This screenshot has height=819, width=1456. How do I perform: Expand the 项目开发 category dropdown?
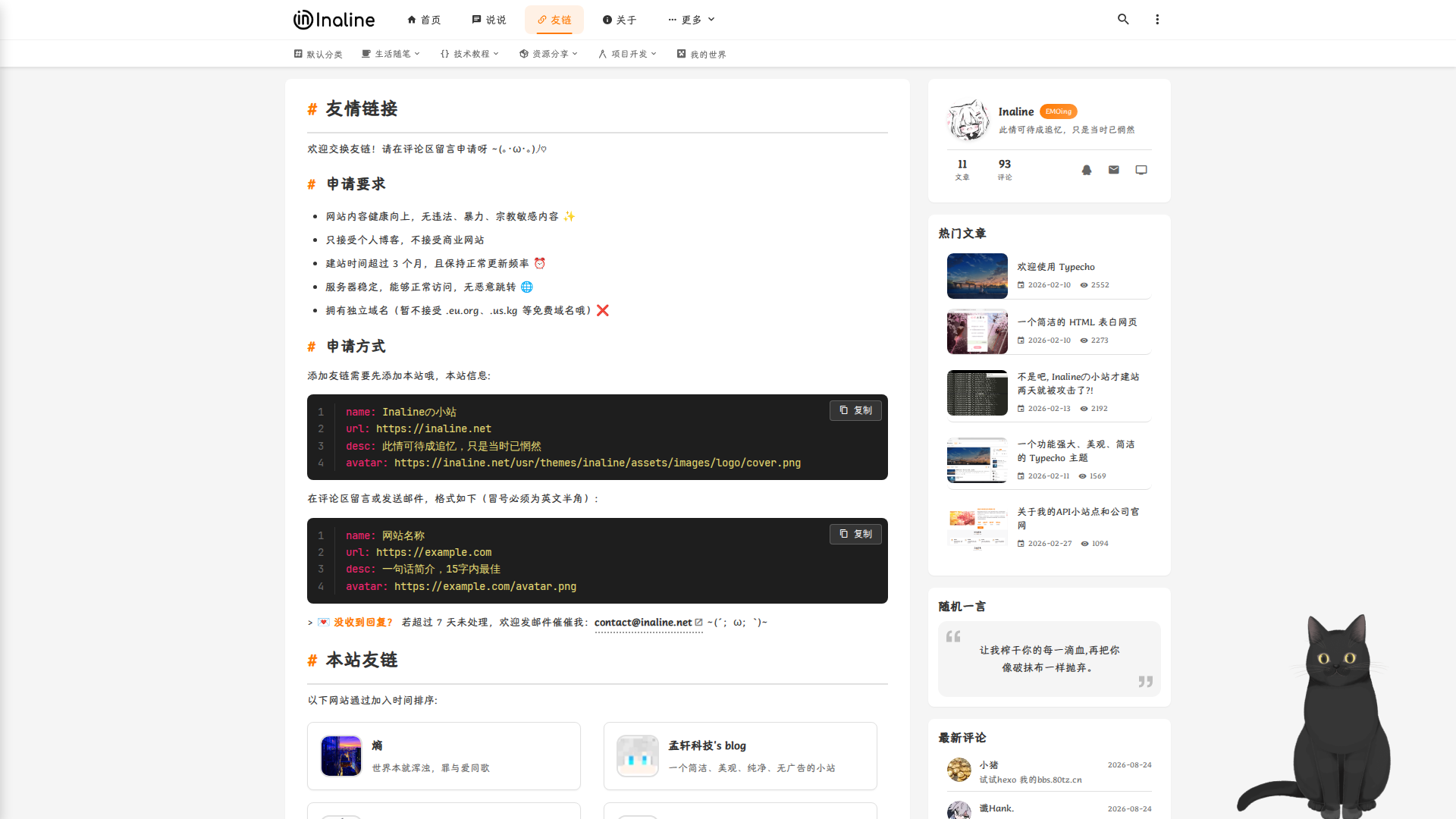[x=628, y=54]
